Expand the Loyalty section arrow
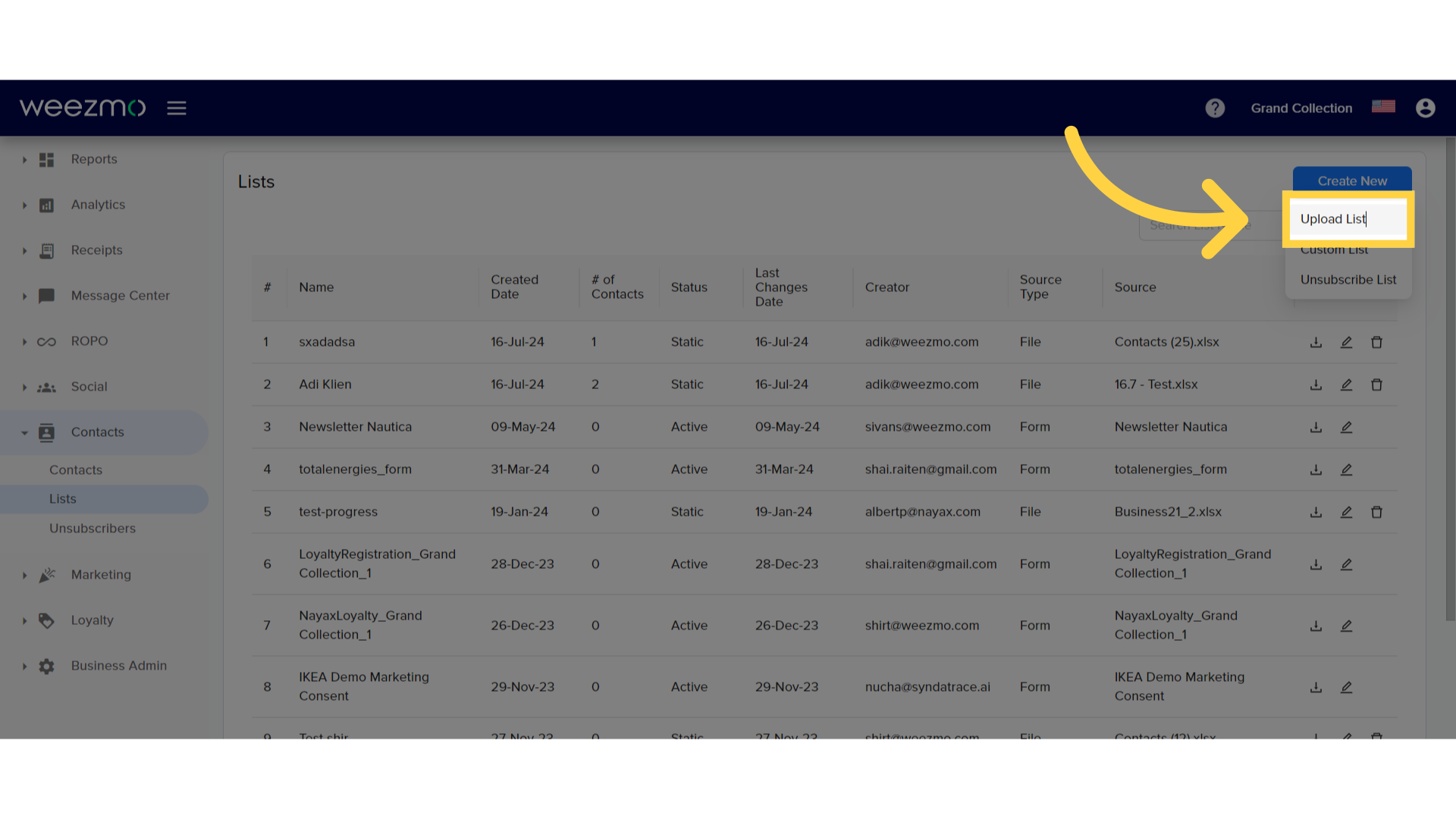The width and height of the screenshot is (1456, 819). pos(24,621)
